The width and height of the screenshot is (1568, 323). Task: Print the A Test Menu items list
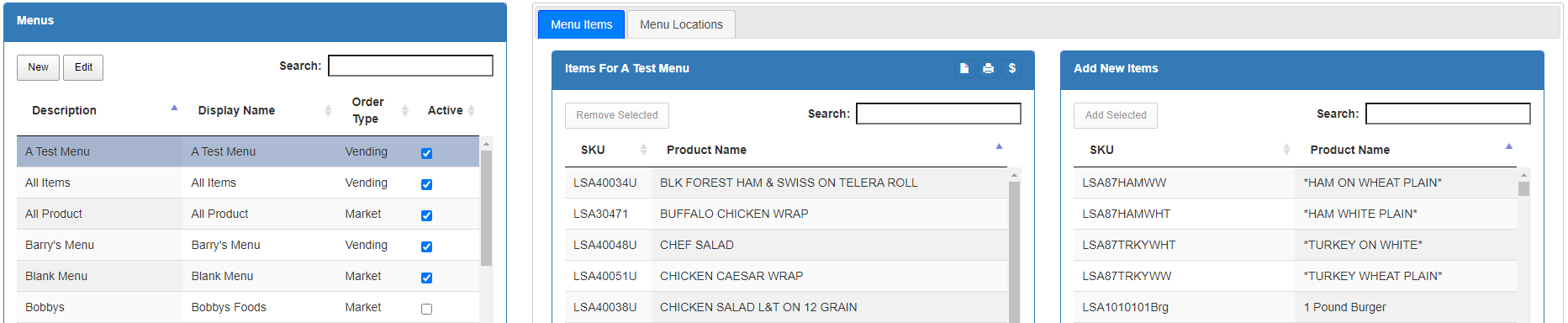(988, 68)
